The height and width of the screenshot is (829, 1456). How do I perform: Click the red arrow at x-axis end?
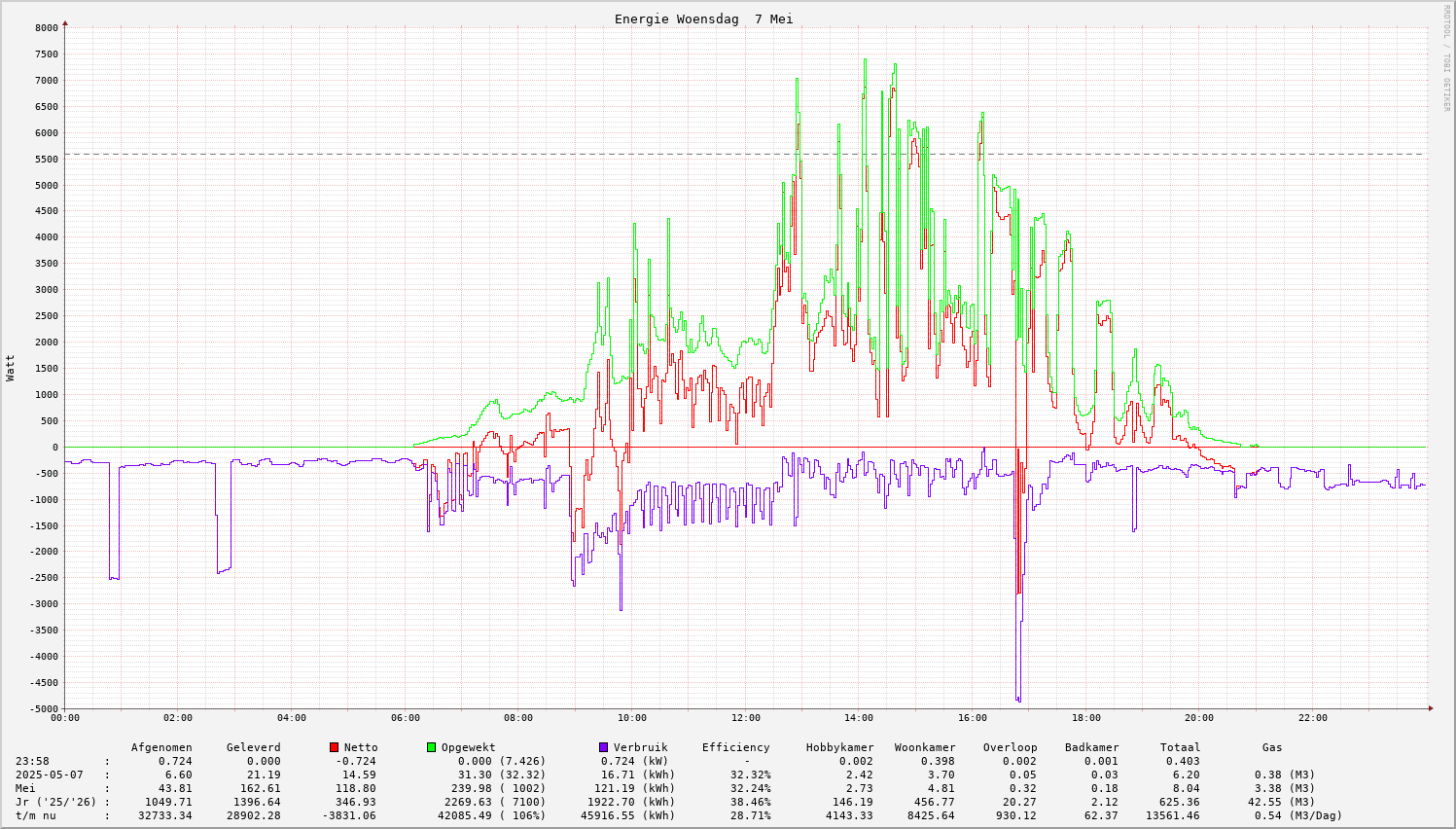tap(1431, 708)
